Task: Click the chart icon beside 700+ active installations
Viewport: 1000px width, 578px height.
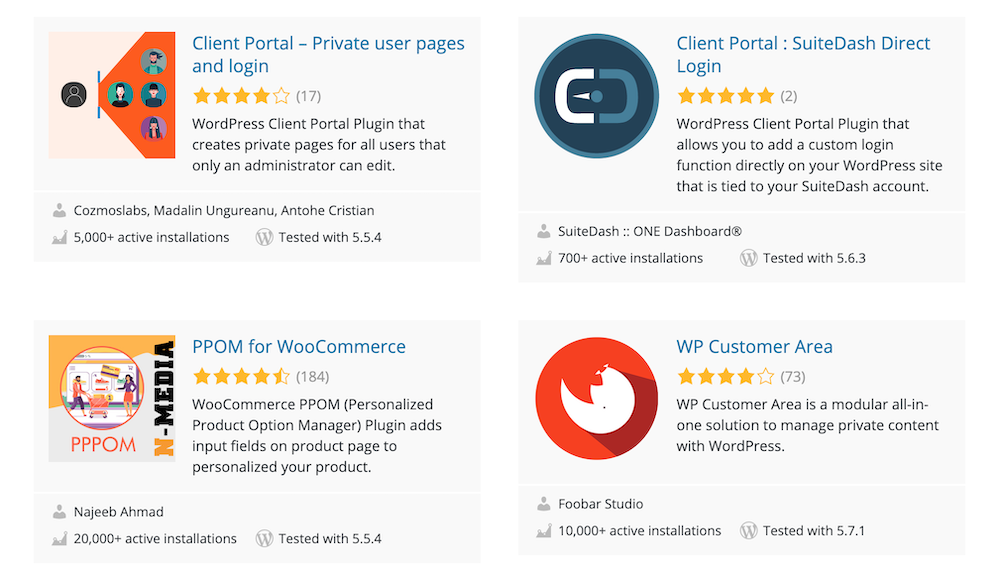Action: pos(541,257)
